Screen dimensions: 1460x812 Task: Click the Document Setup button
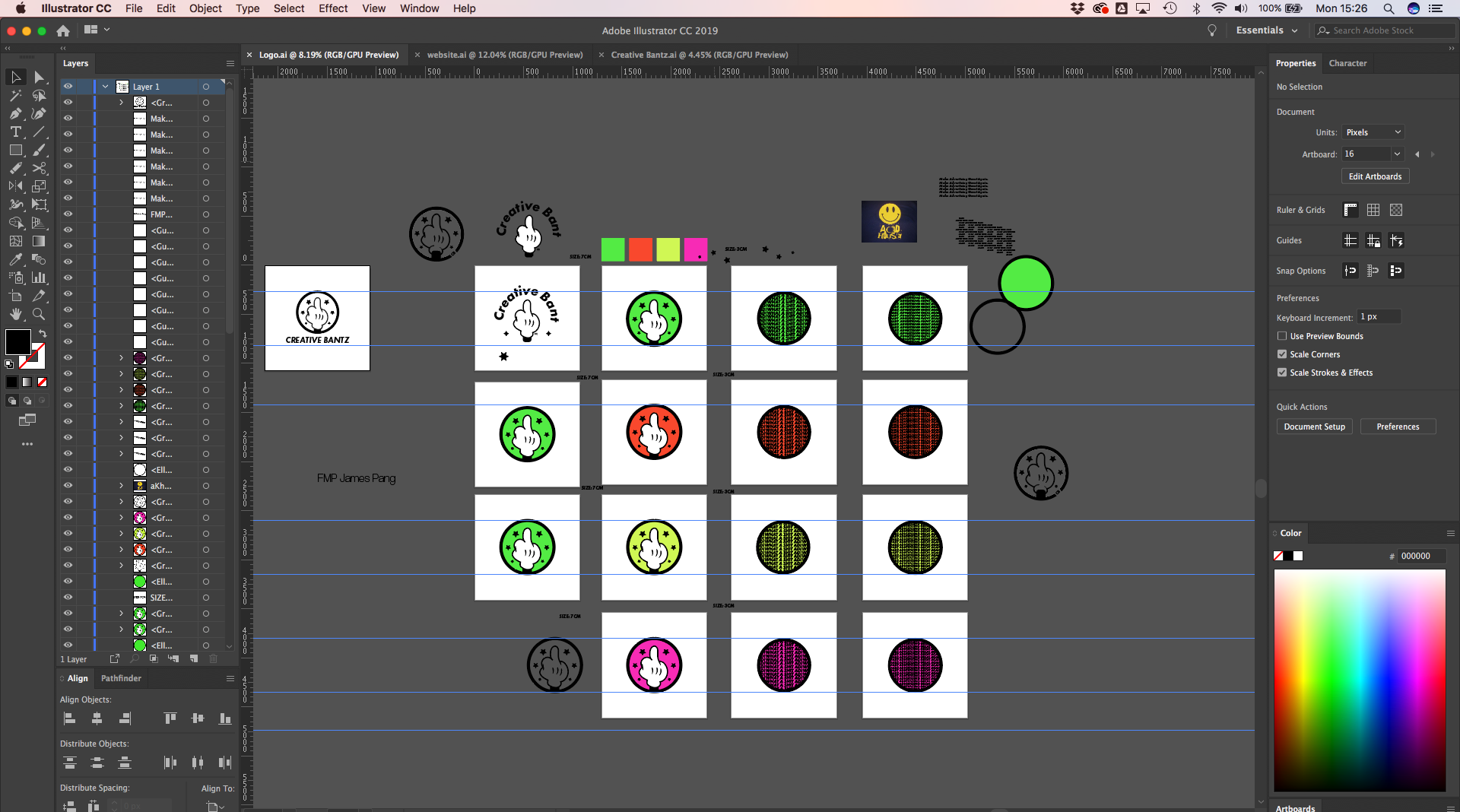1314,427
